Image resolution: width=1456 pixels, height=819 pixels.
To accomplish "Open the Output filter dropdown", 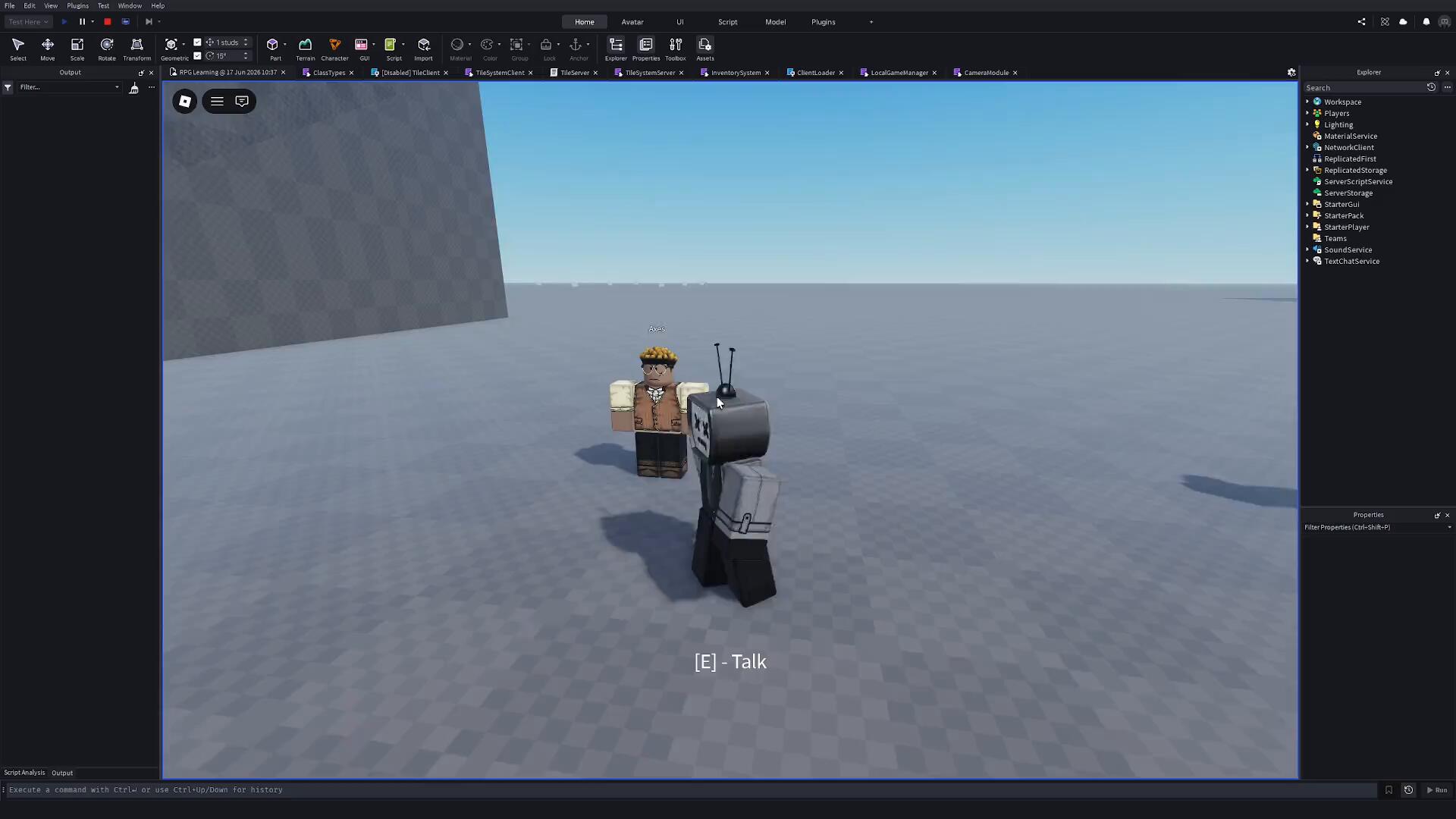I will 68,87.
